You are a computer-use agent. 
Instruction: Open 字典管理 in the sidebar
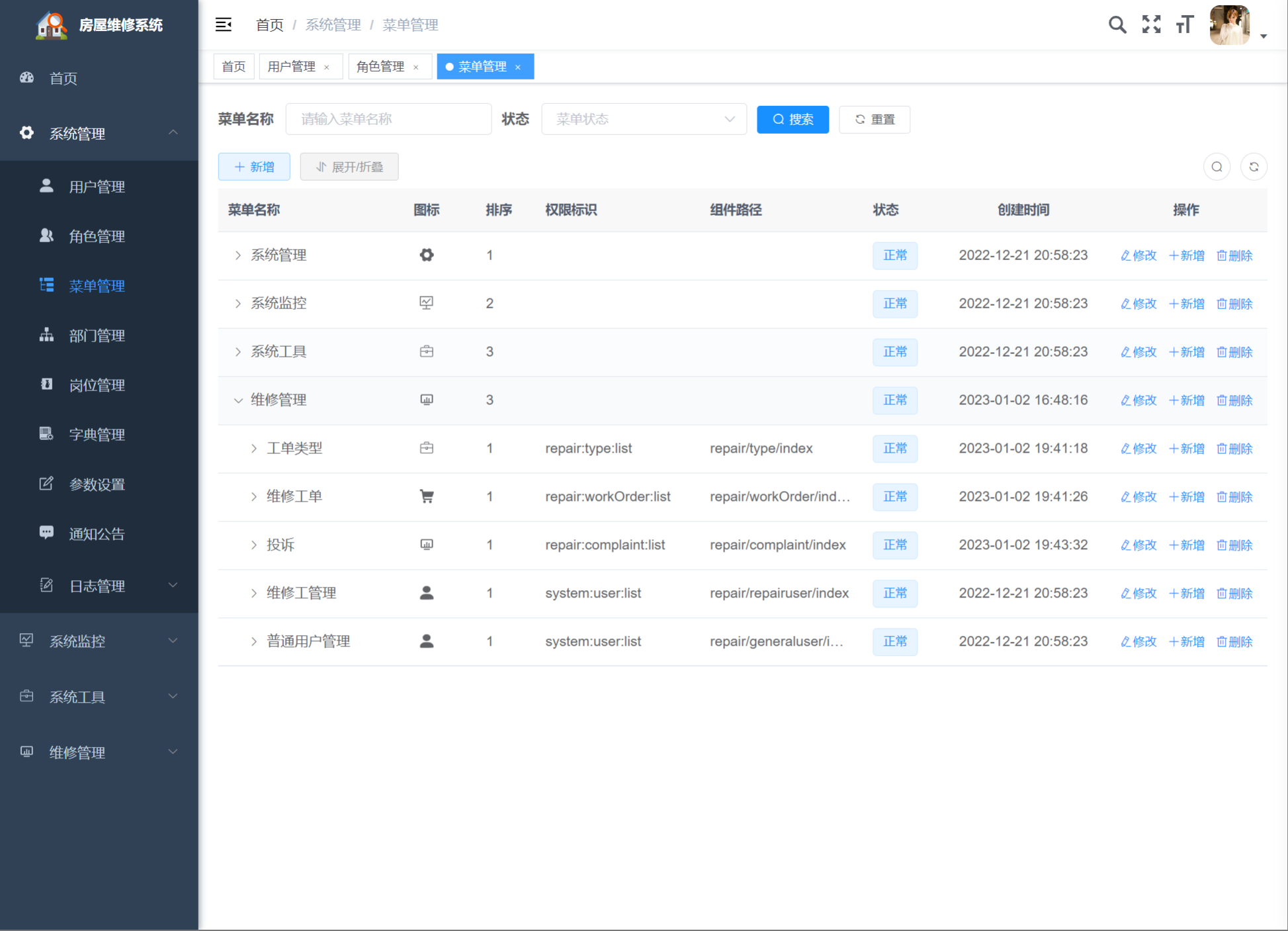coord(97,435)
